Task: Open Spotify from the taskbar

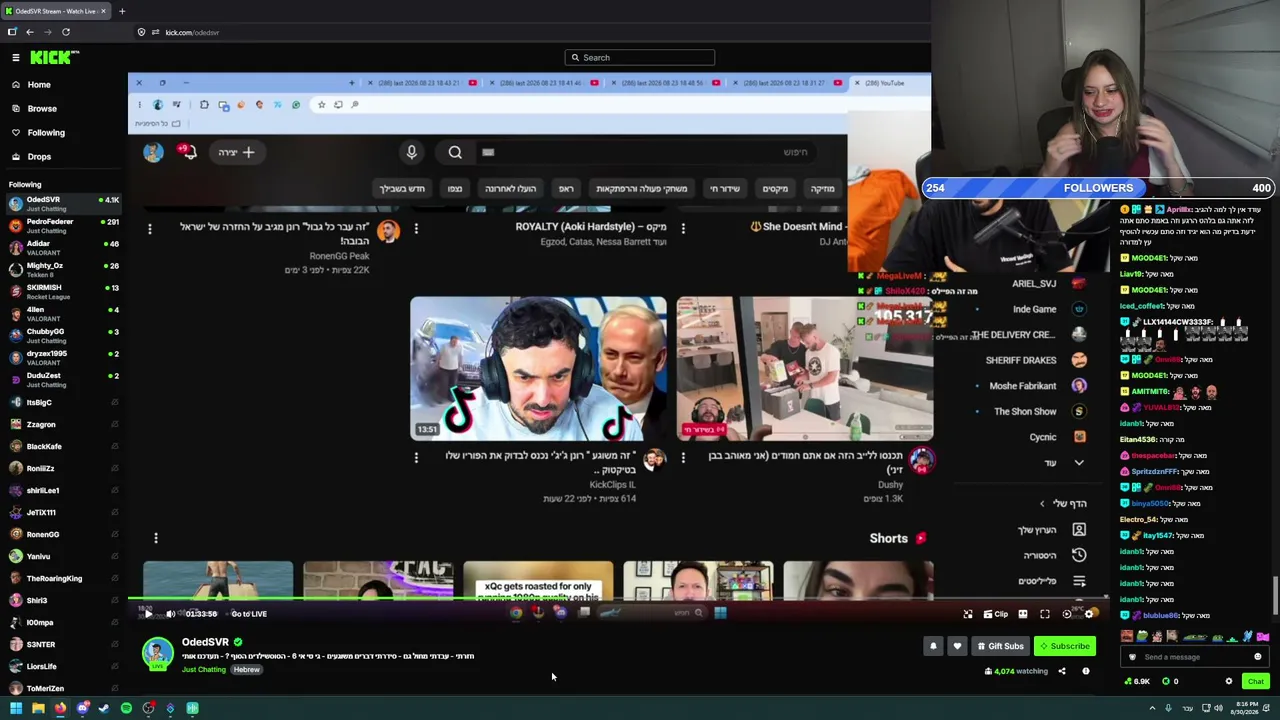Action: point(126,708)
